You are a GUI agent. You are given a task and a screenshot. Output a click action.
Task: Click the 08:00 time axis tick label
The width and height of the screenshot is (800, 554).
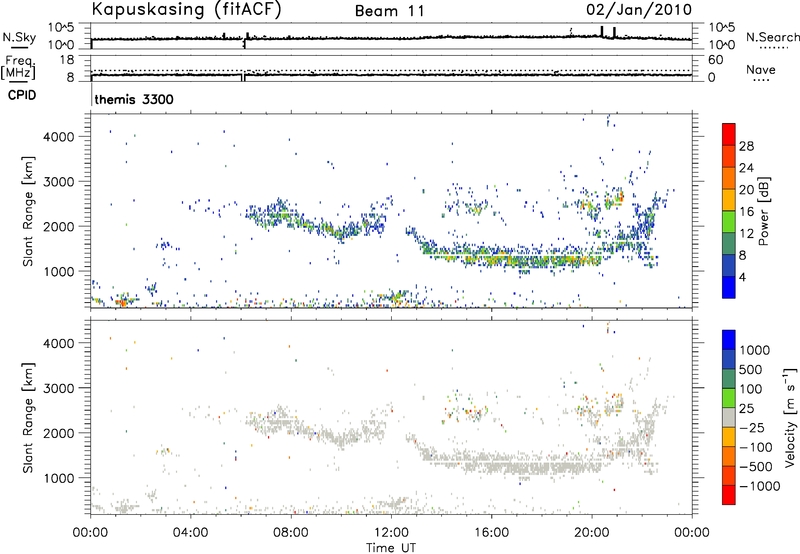click(x=290, y=533)
